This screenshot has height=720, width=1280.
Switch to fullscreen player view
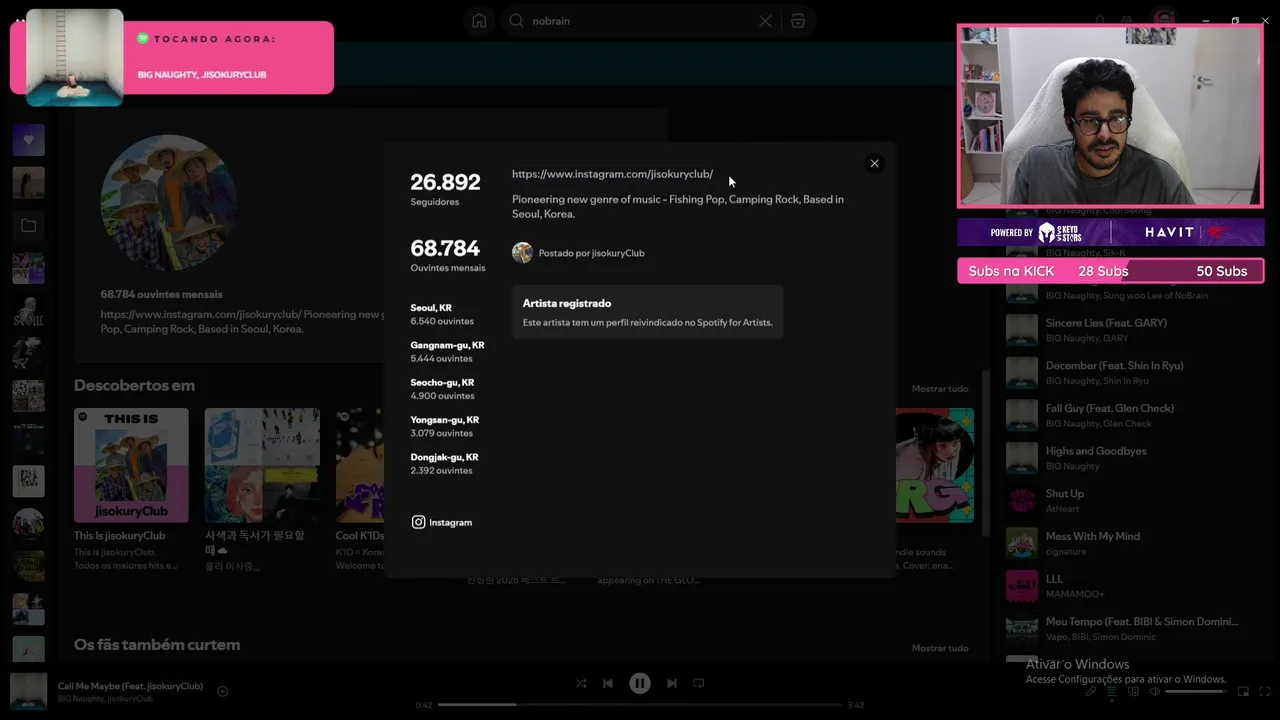tap(1265, 691)
